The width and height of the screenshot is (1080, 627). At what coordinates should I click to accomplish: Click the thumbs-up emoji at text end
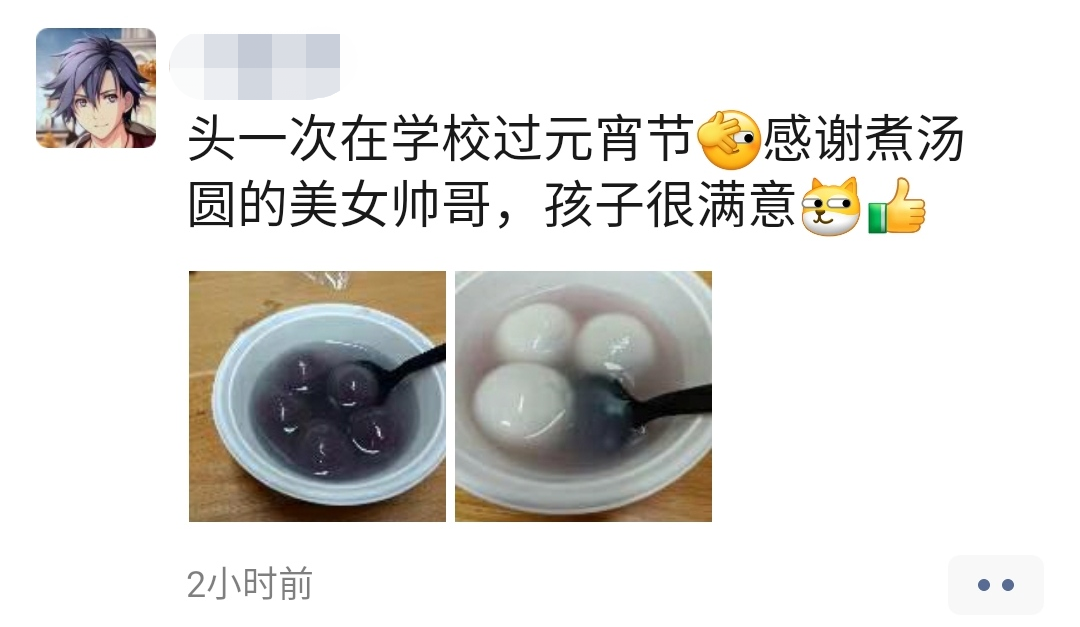coord(897,206)
